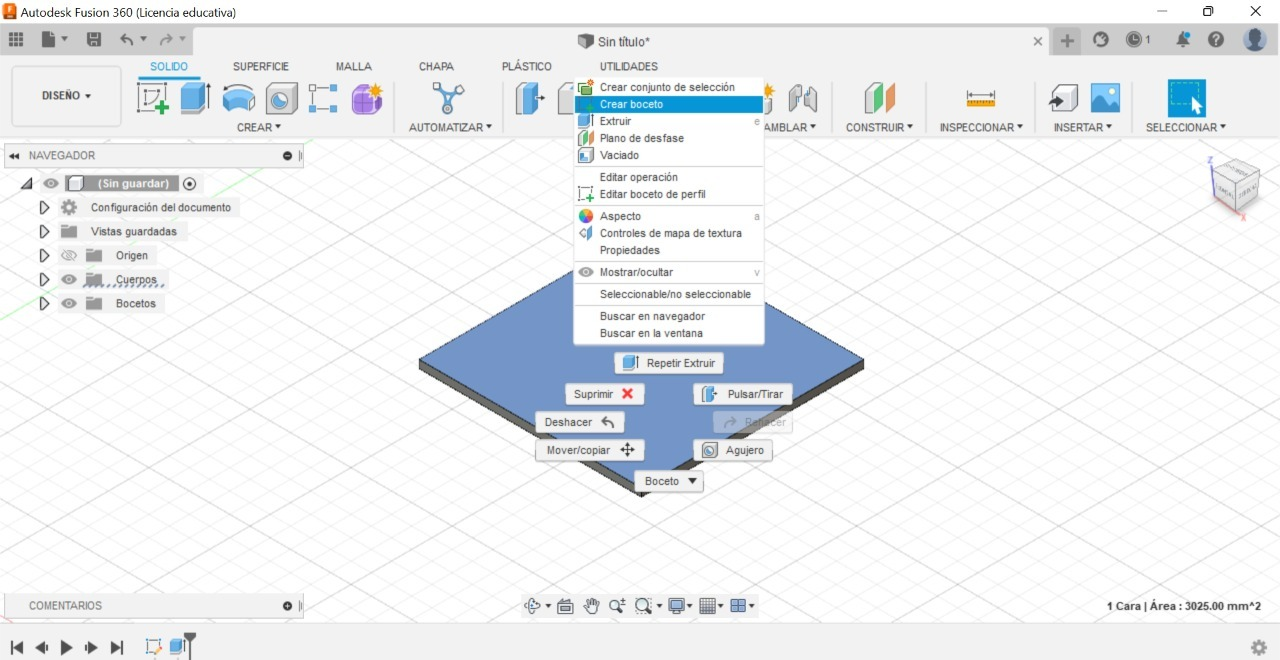Open the DISEÑO workspace dropdown

(x=66, y=96)
